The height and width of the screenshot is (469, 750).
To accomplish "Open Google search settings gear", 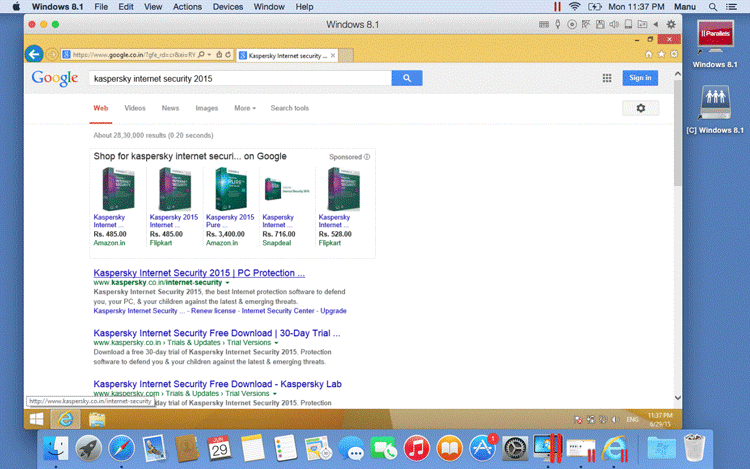I will 640,108.
